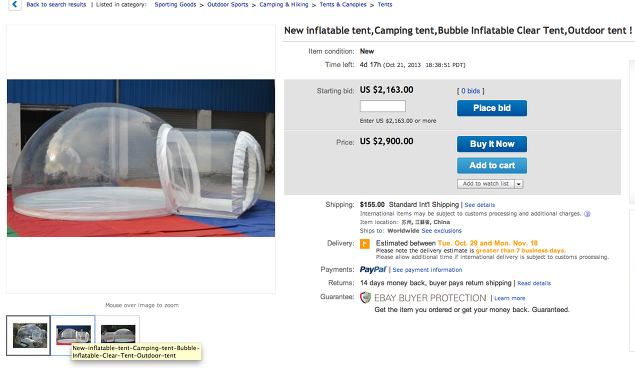Click Add to watch list button
Screen dimensions: 635x371
tap(486, 184)
